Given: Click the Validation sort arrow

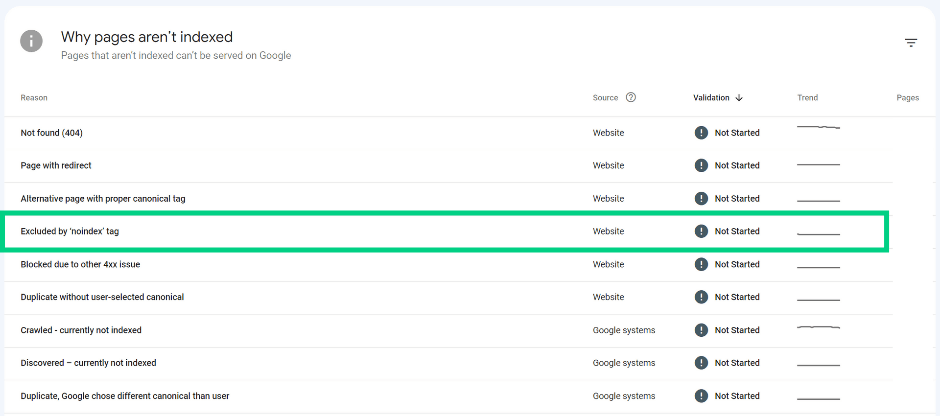Looking at the screenshot, I should coord(739,98).
